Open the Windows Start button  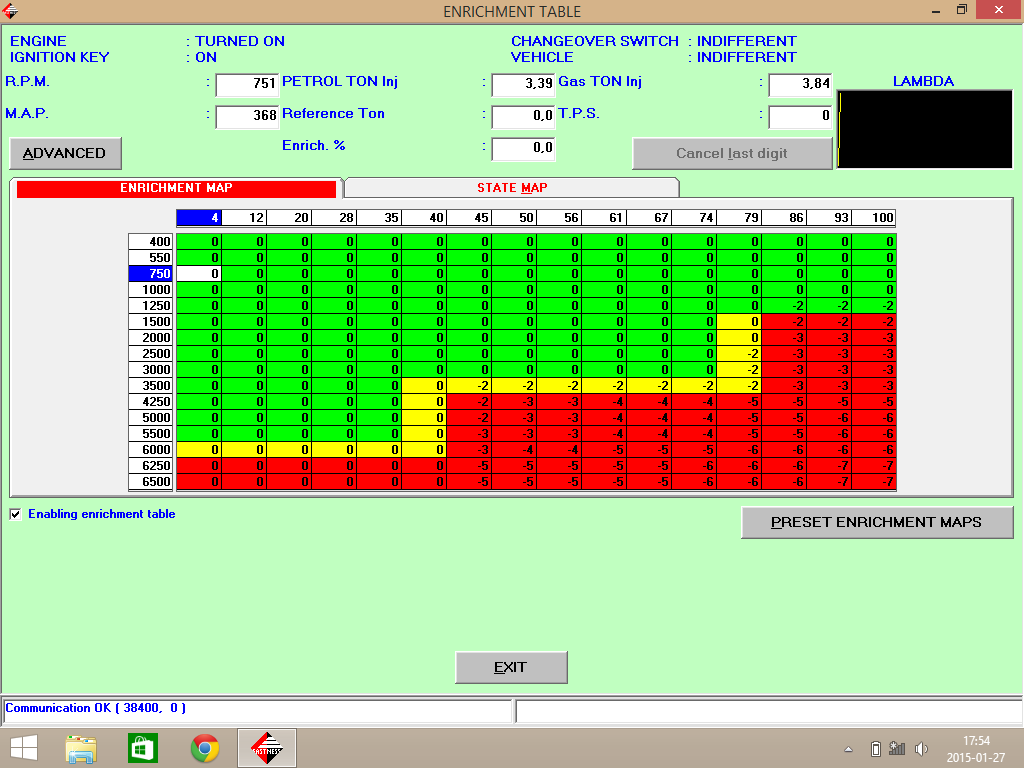(x=24, y=748)
